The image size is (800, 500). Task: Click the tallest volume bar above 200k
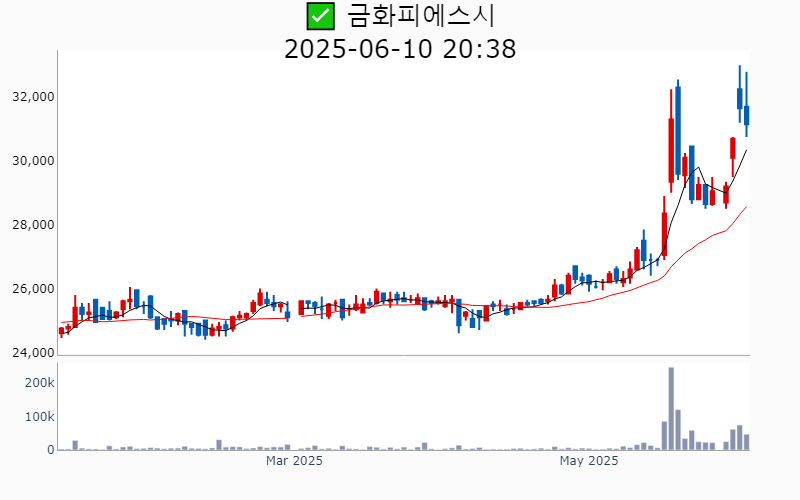(x=671, y=409)
